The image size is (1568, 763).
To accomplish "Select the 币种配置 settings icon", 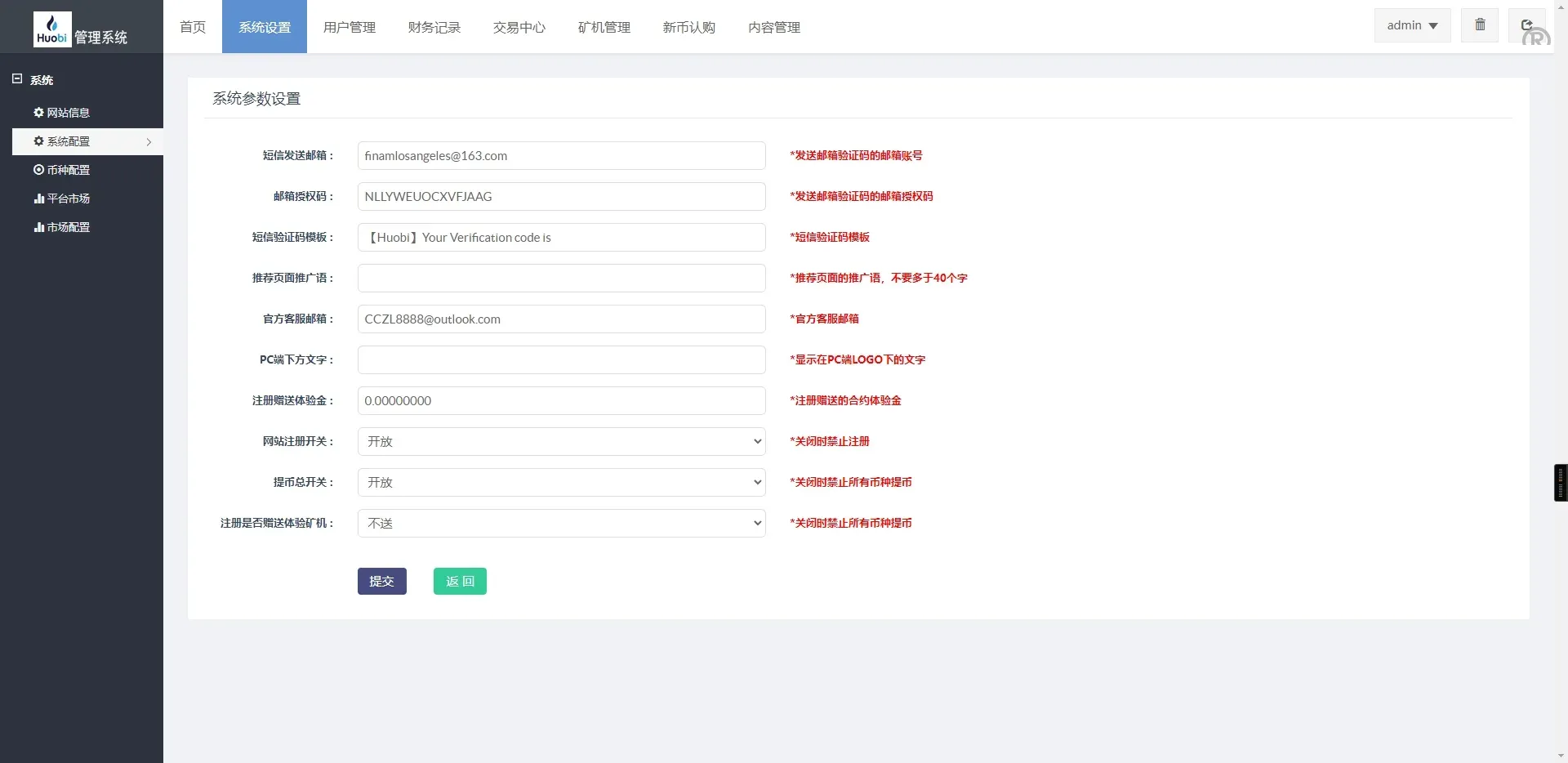I will point(38,170).
